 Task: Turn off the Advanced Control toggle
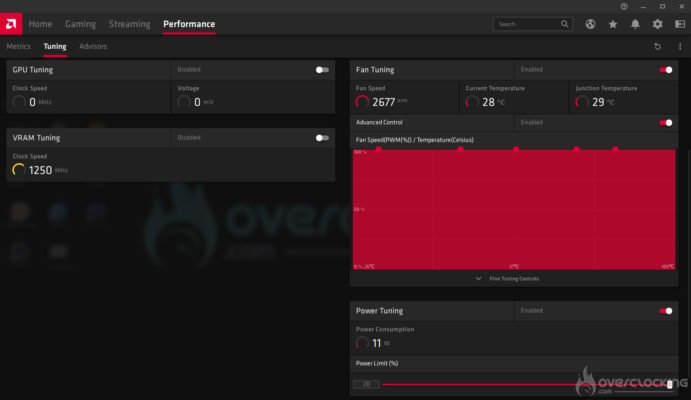tap(665, 122)
